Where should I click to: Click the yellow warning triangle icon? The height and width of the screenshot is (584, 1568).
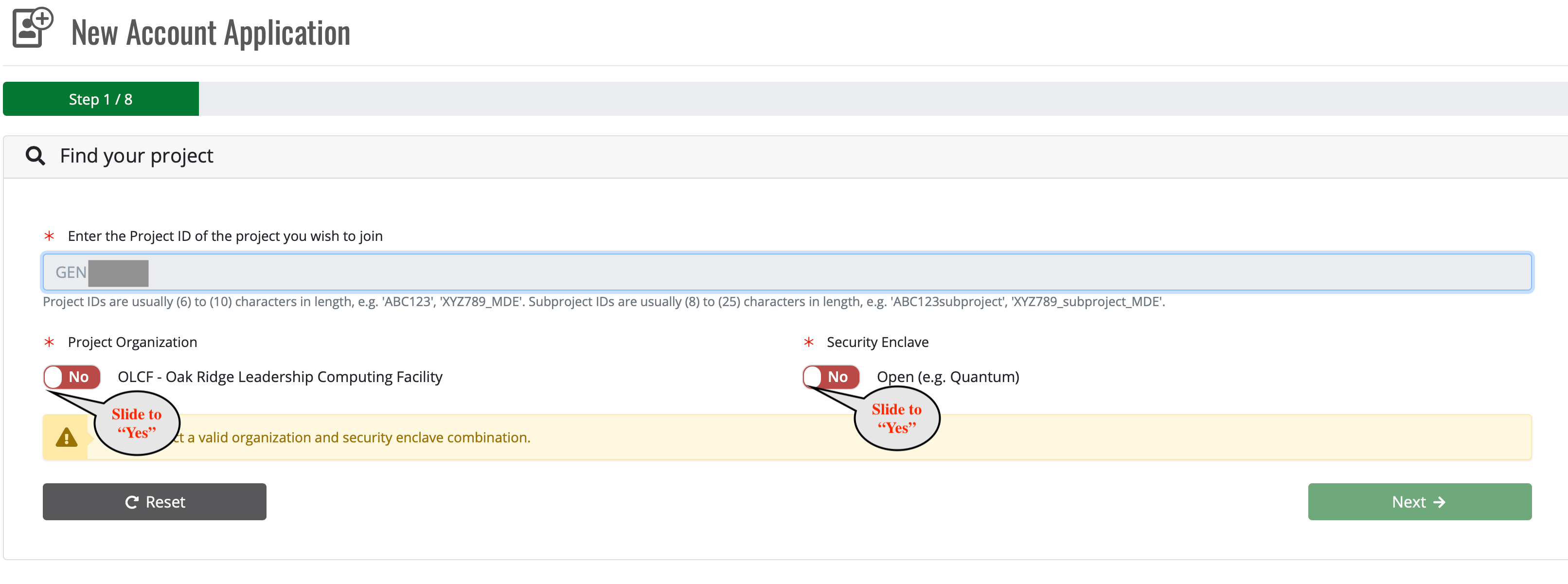pos(66,437)
